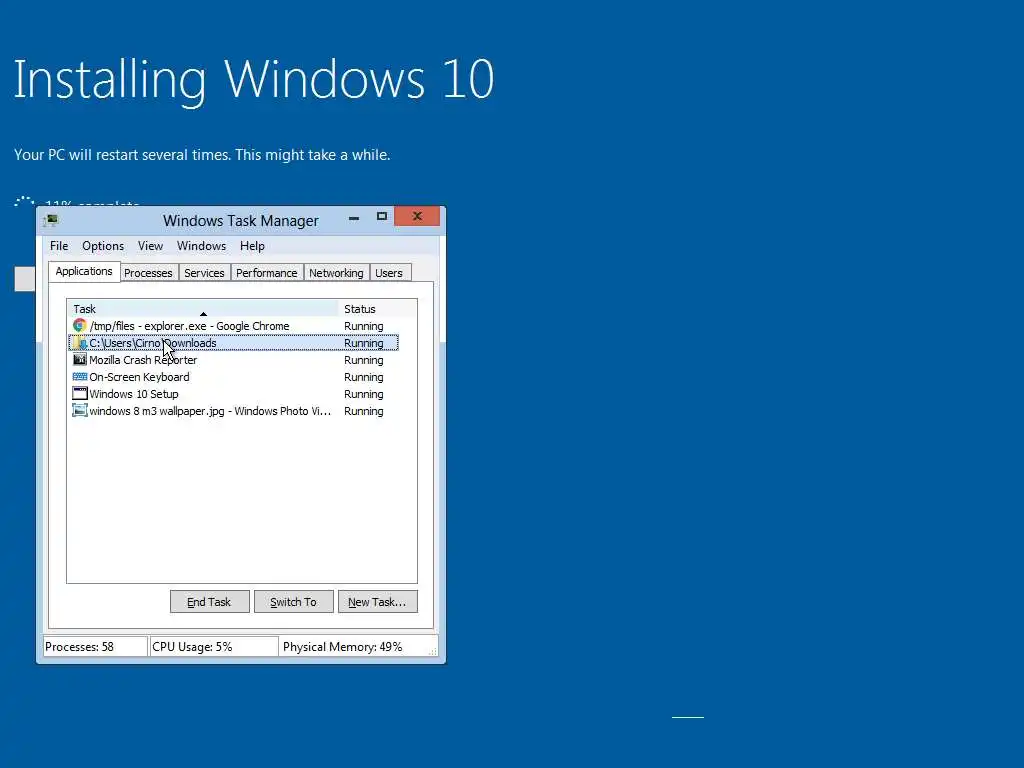
Task: Open the File menu
Action: 59,246
